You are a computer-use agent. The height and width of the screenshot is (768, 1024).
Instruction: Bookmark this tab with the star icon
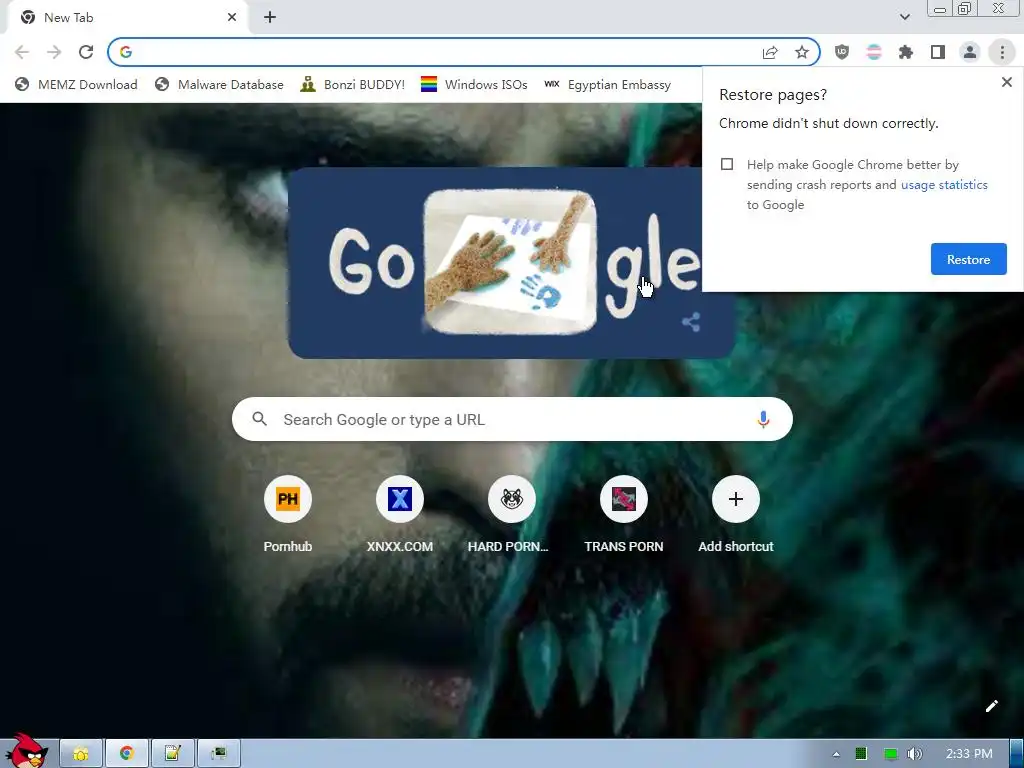802,52
